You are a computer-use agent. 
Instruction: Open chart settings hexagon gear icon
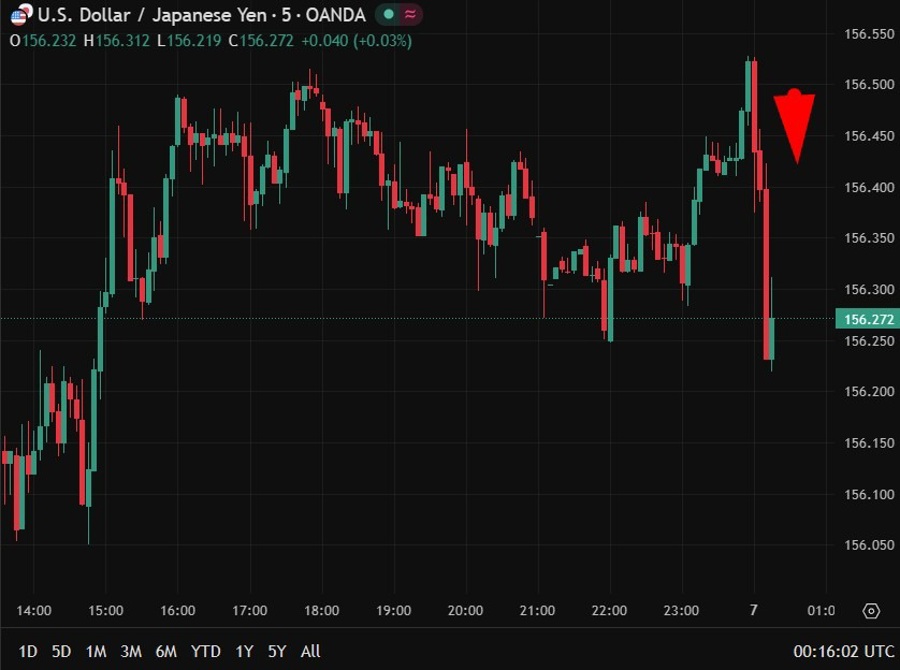point(871,611)
